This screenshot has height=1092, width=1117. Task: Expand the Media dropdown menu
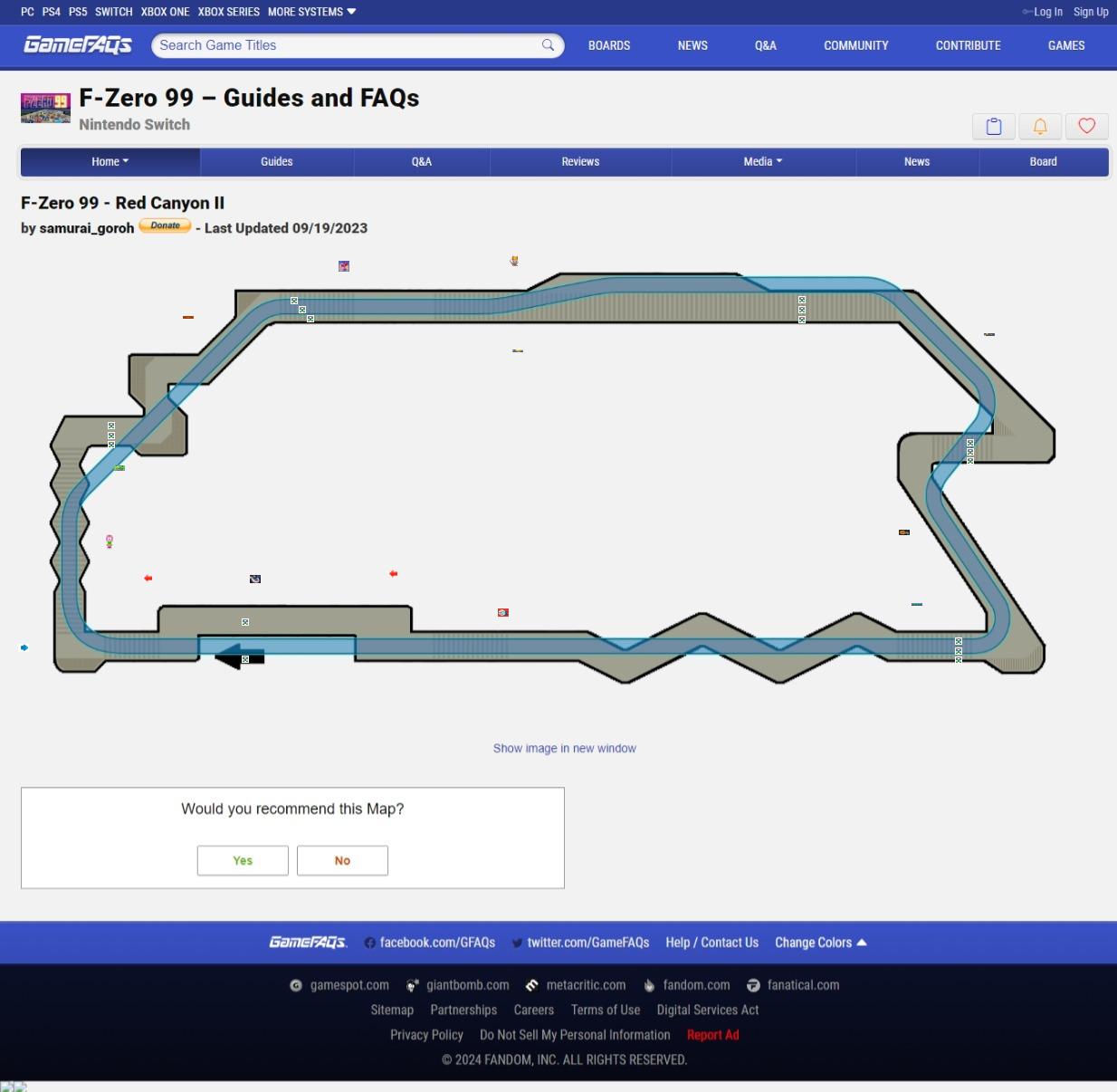click(x=762, y=161)
